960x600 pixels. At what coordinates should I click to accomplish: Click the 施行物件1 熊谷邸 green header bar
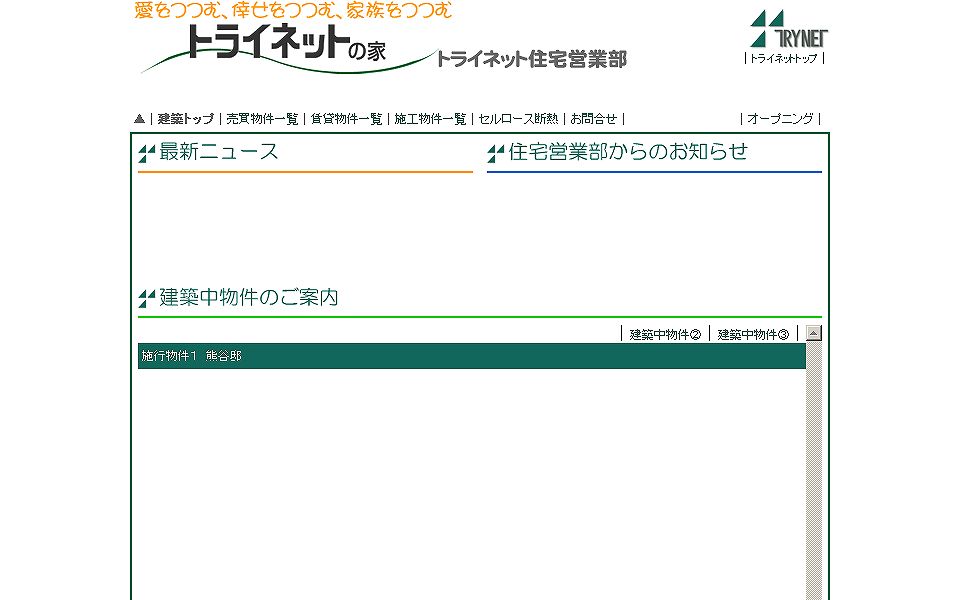(471, 356)
